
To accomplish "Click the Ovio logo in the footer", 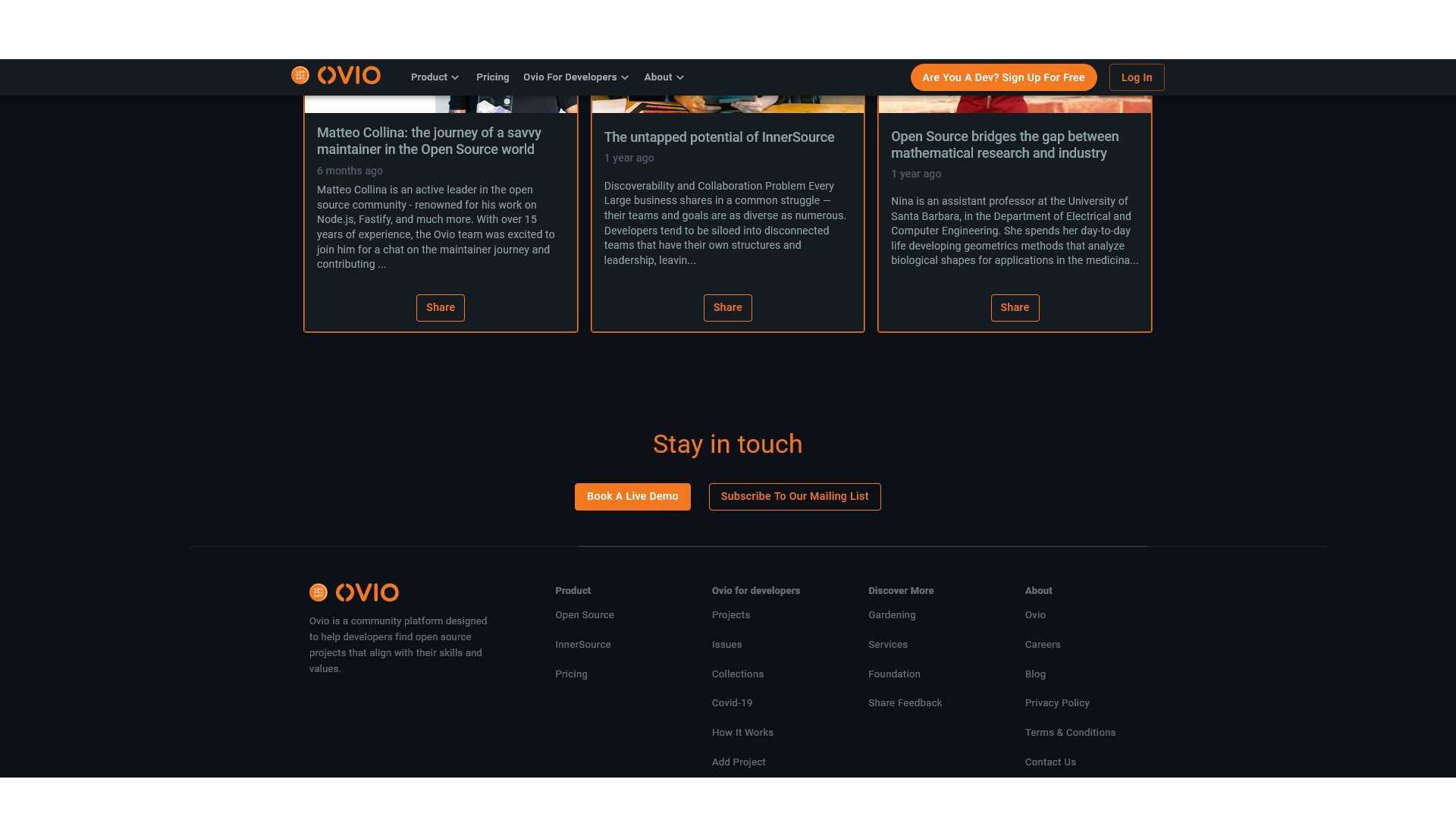I will [x=354, y=592].
